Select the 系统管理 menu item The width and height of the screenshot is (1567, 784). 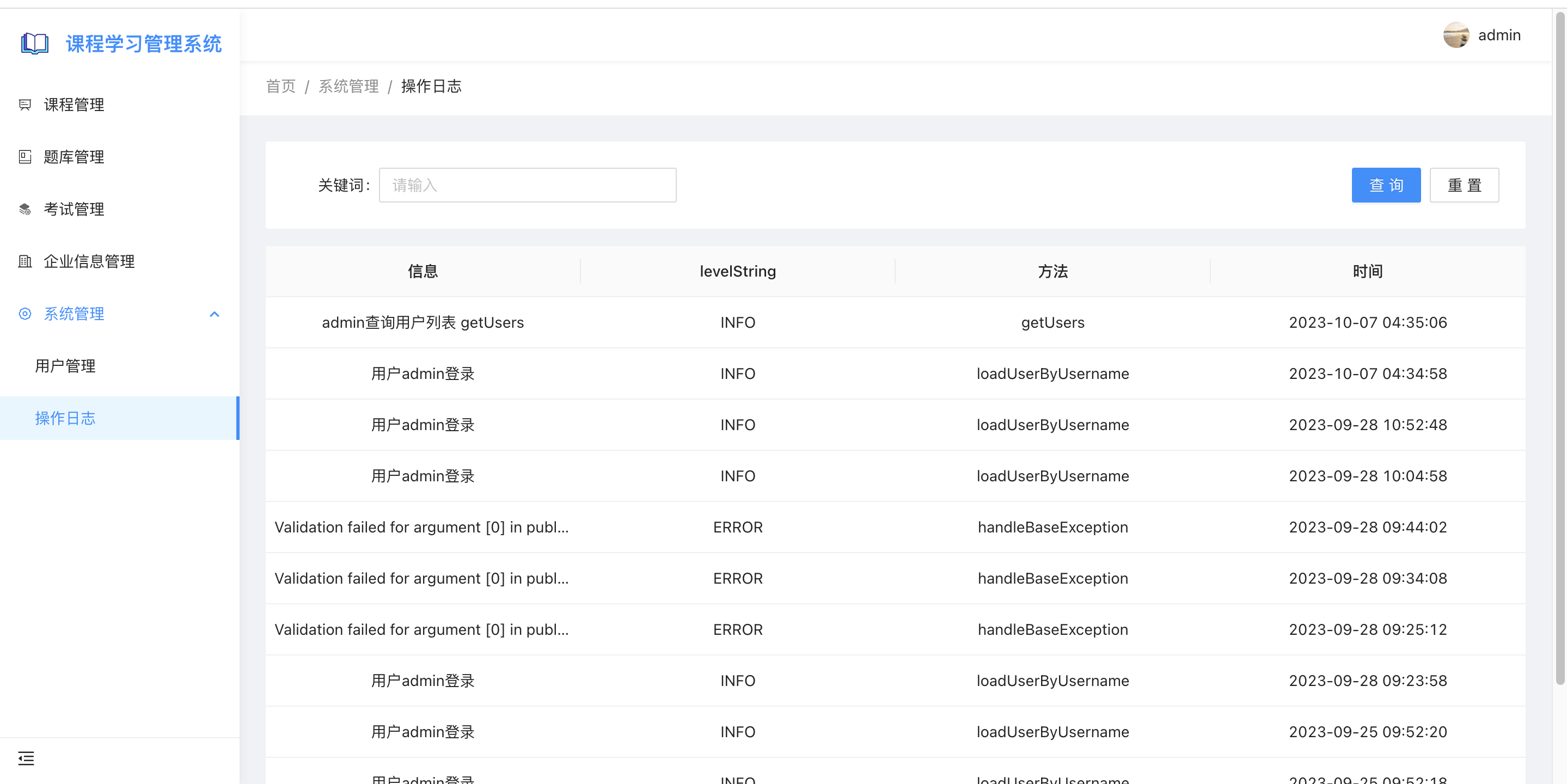click(120, 314)
